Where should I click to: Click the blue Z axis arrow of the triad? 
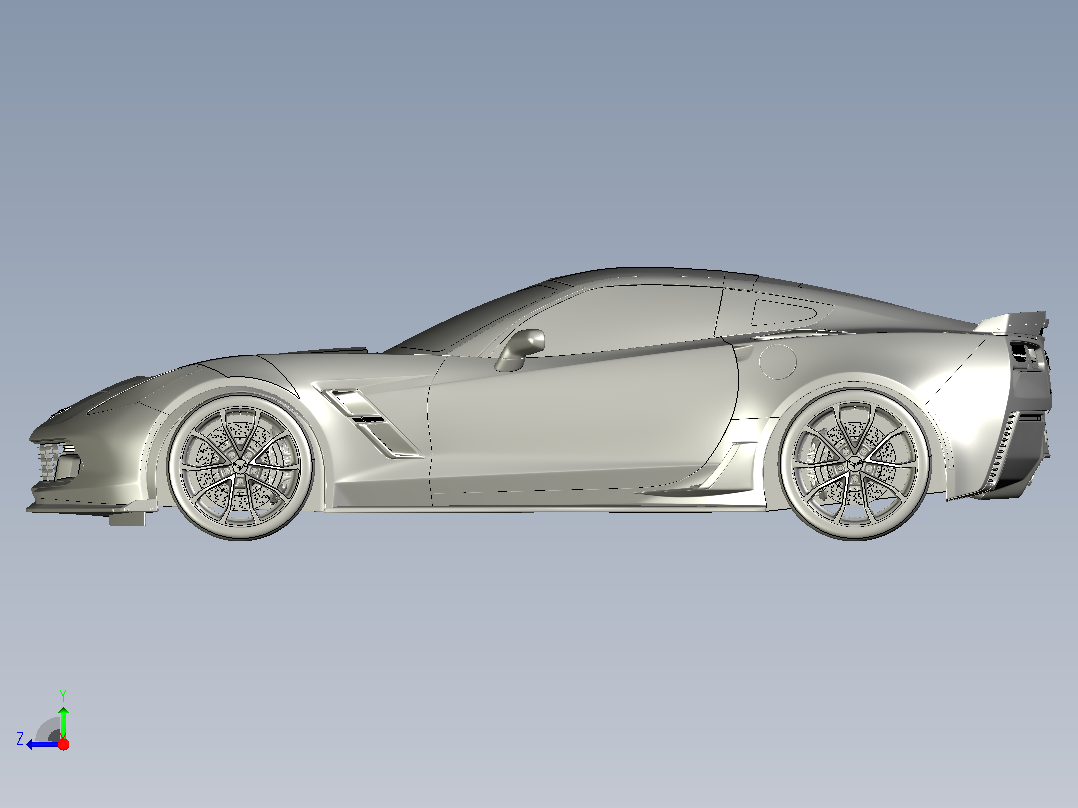43,745
